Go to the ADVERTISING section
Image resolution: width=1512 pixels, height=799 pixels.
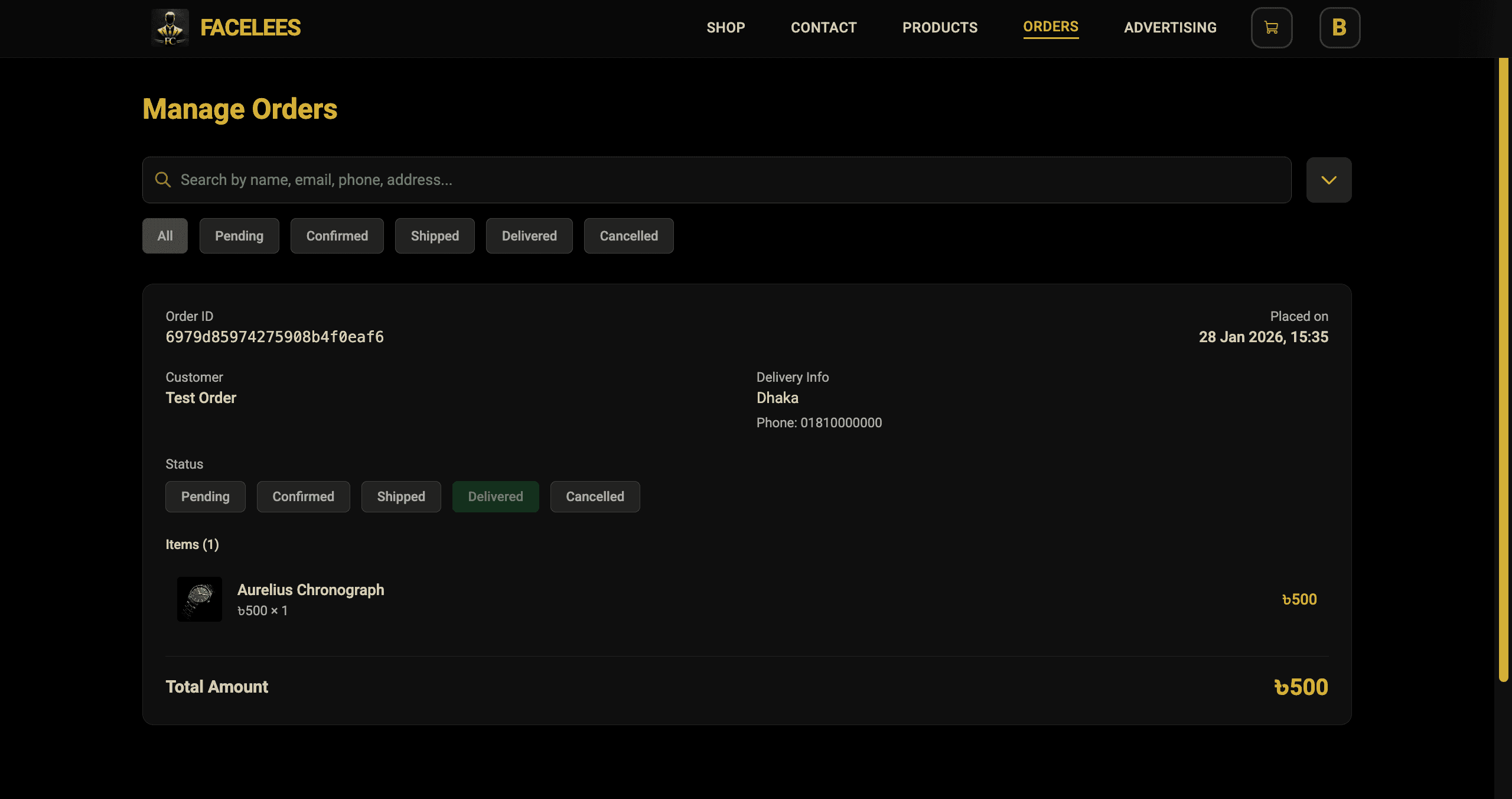1170,27
